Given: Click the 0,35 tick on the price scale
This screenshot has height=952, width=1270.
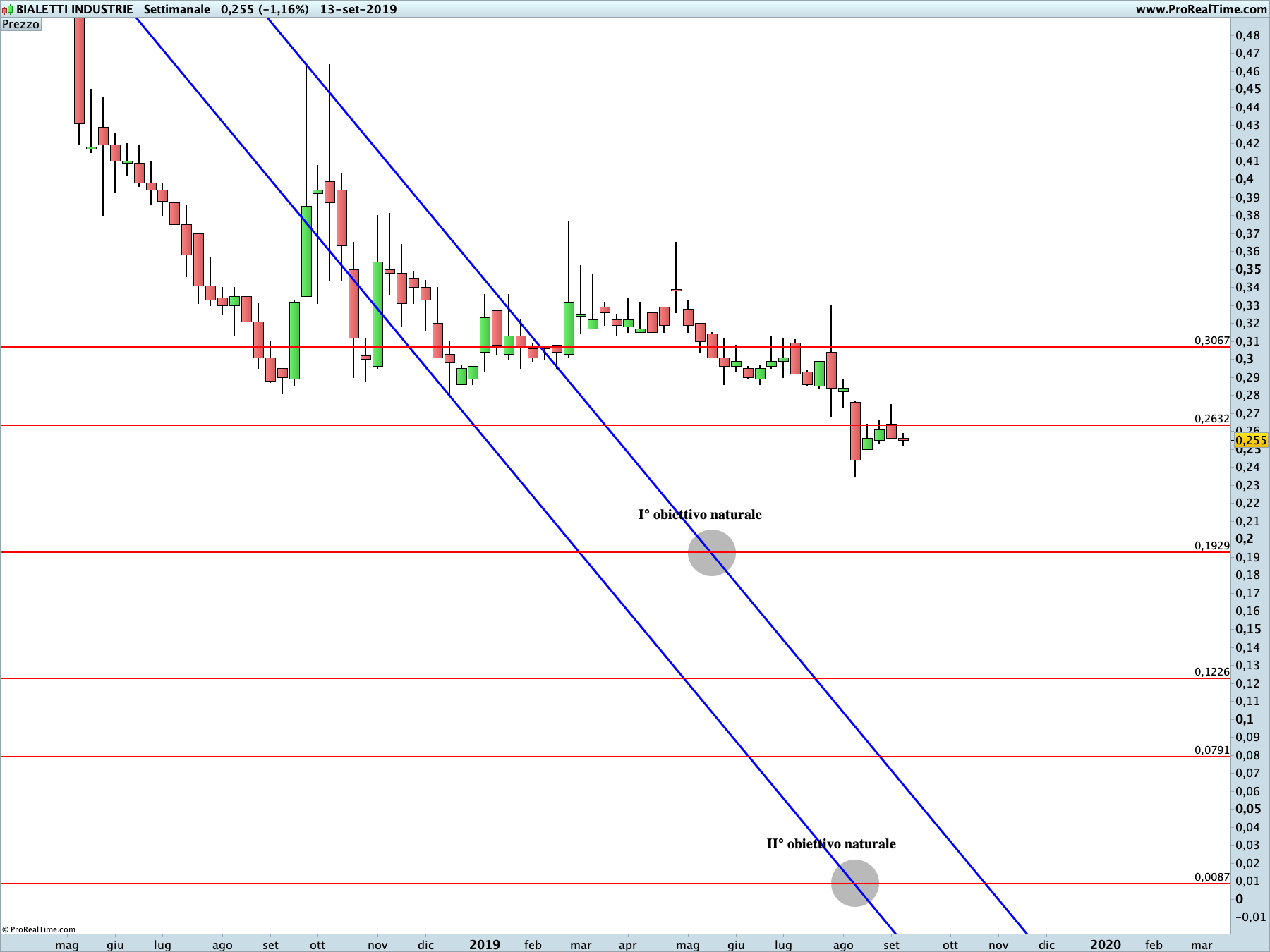Looking at the screenshot, I should coord(1248,269).
